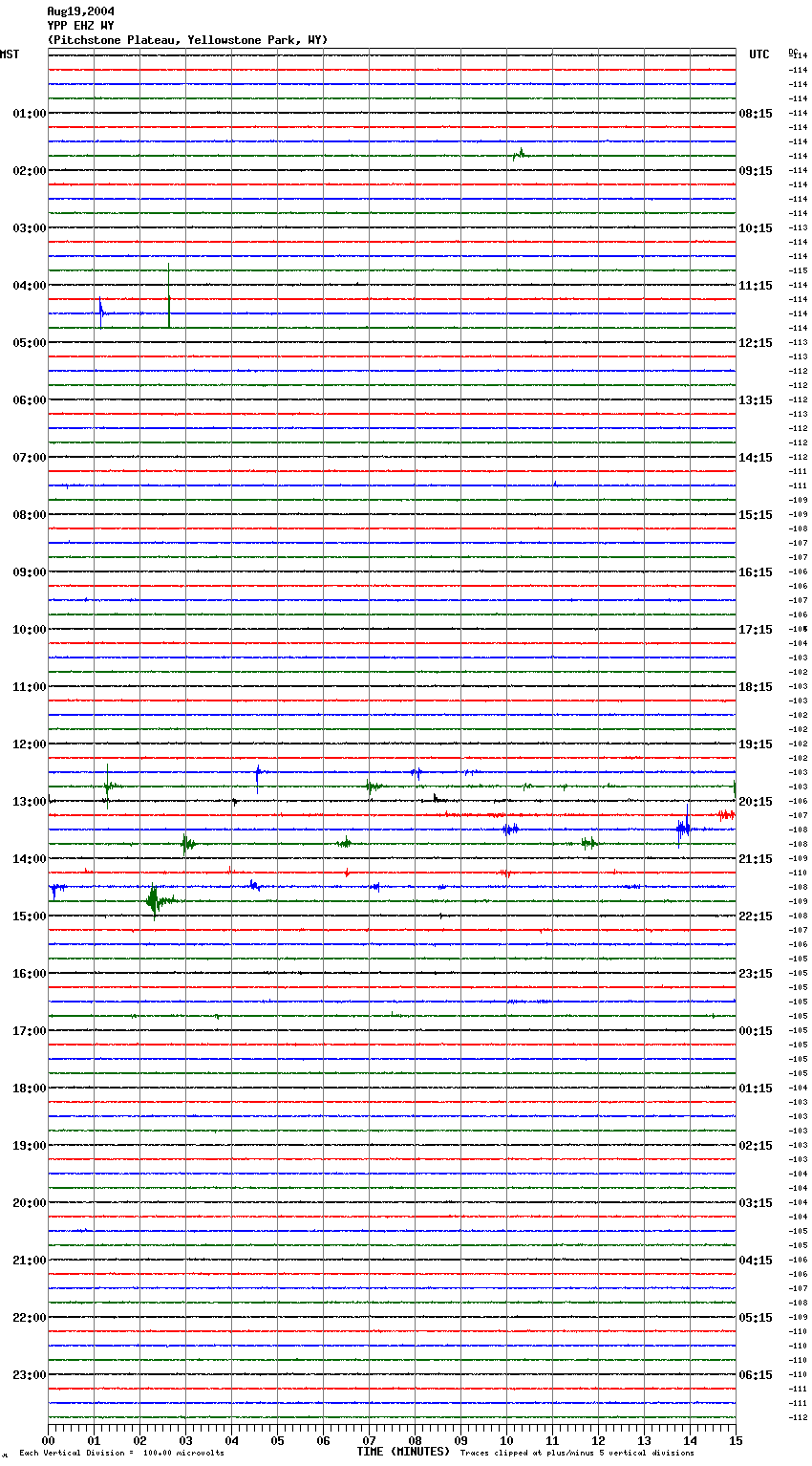The image size is (812, 1466).
Task: Click the 04:15 UTC time label
Action: point(756,1261)
